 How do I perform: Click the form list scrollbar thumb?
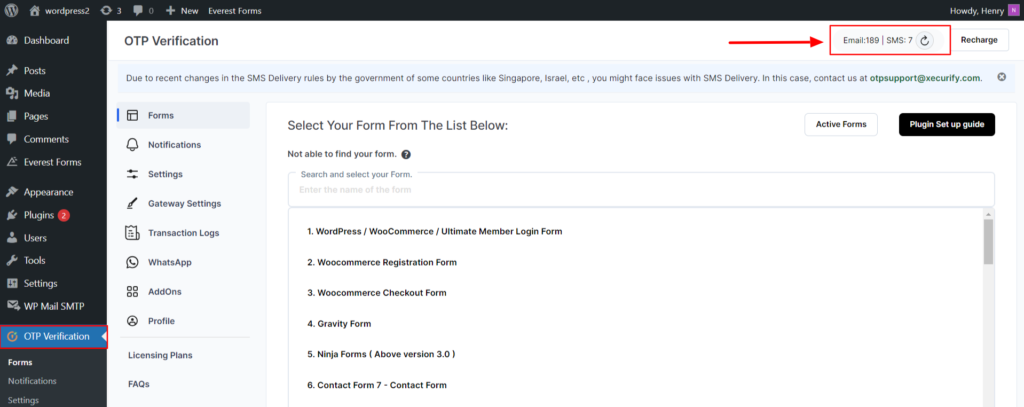(x=988, y=242)
